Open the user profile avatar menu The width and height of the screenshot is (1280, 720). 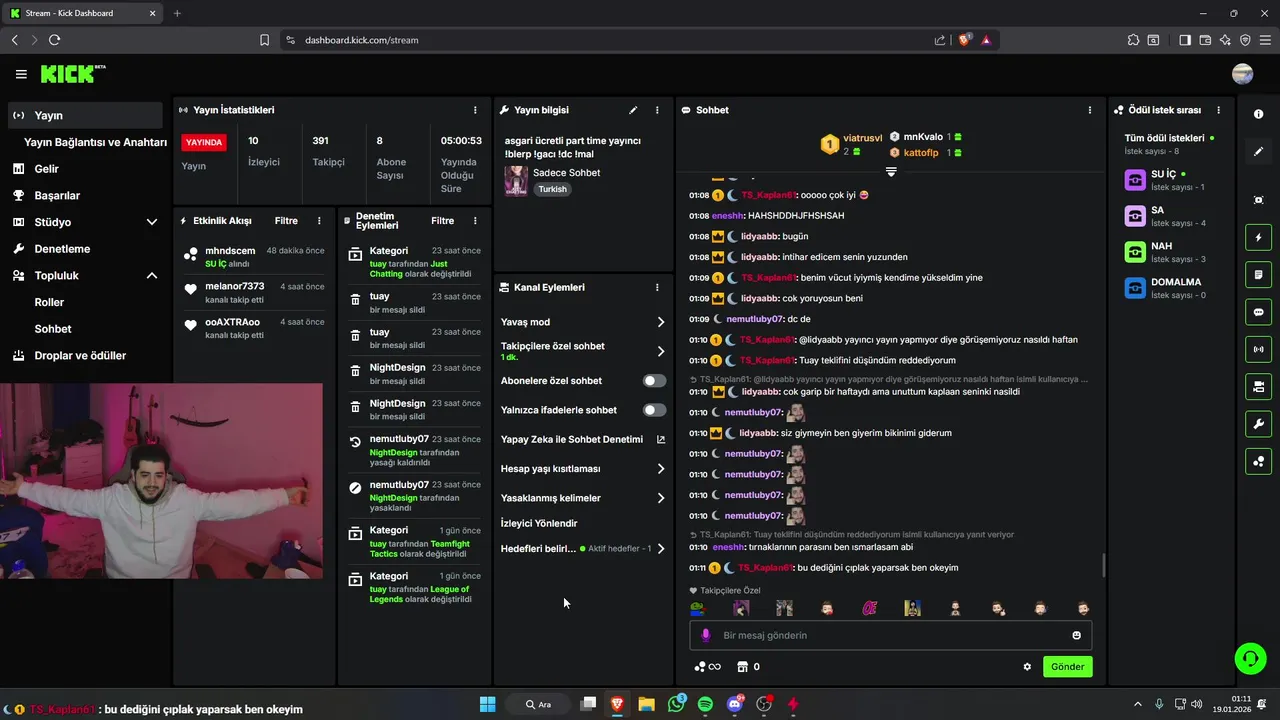tap(1243, 74)
